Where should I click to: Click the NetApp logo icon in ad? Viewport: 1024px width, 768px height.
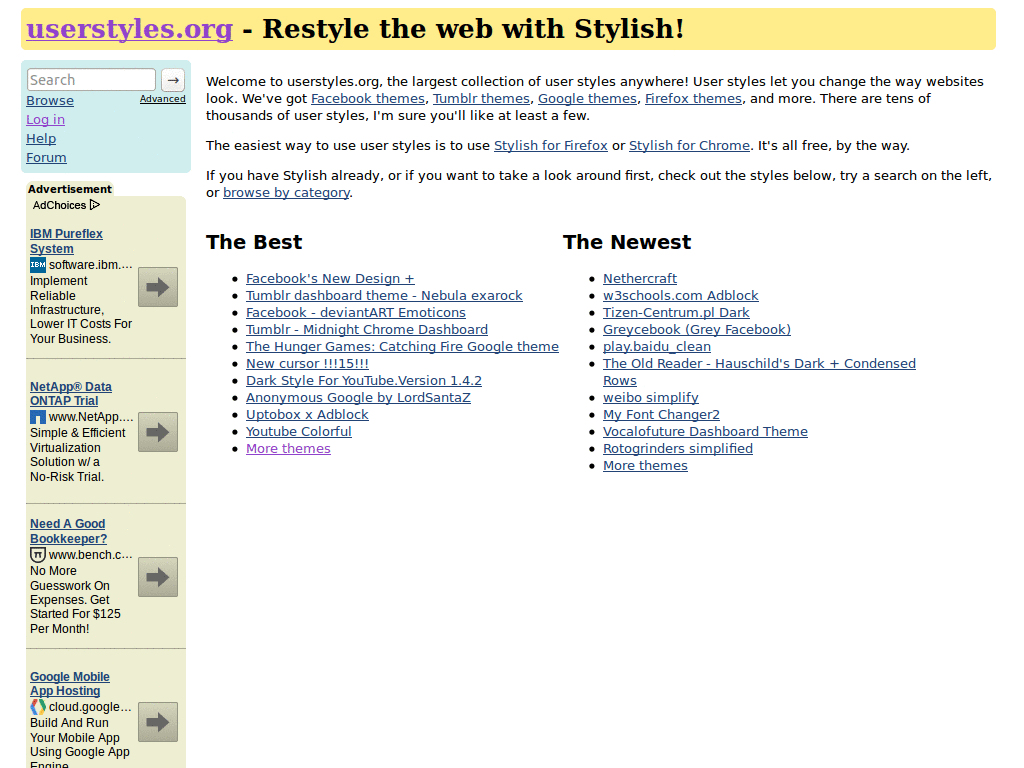38,417
